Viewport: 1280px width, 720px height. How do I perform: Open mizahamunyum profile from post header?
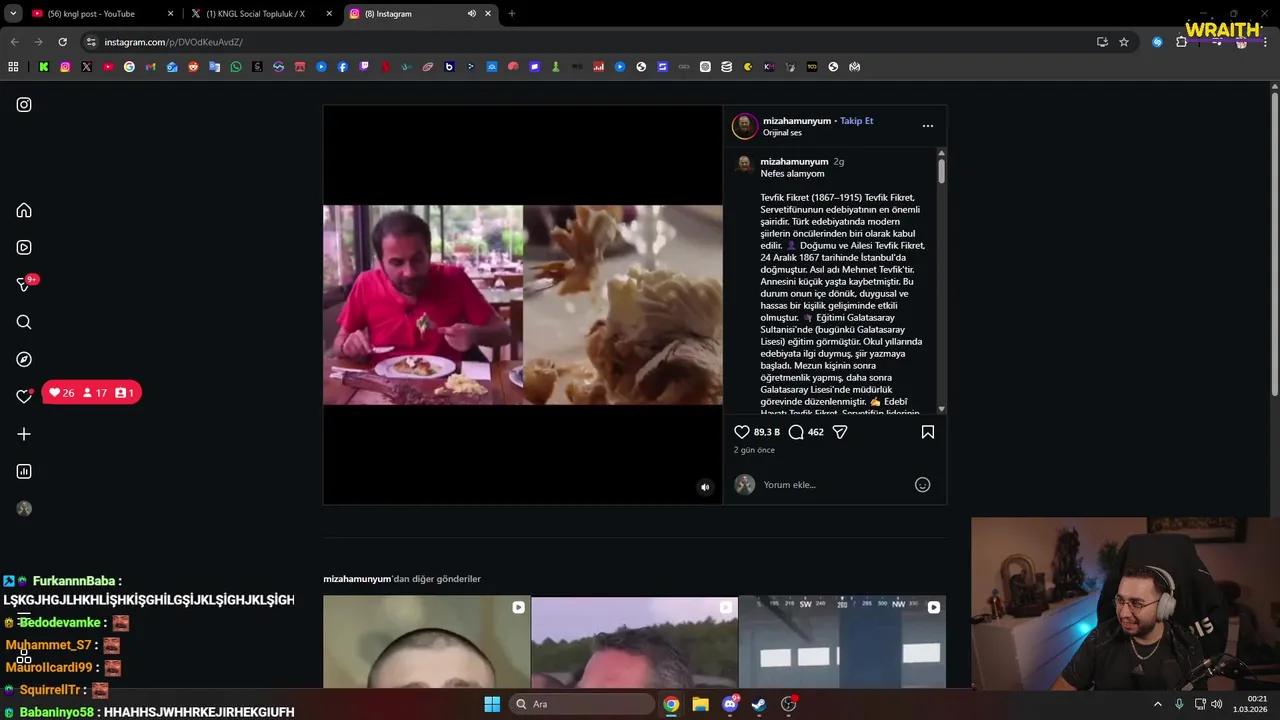pos(797,121)
